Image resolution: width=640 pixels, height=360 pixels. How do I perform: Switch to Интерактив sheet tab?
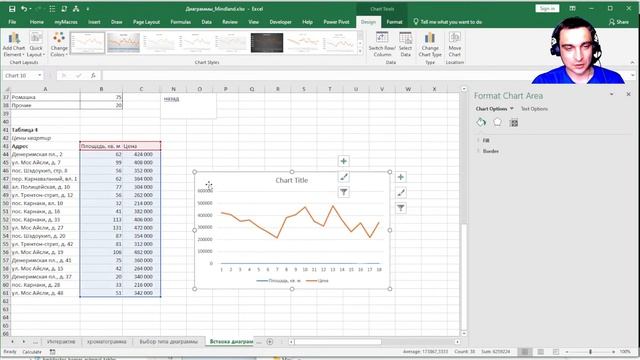[61, 342]
